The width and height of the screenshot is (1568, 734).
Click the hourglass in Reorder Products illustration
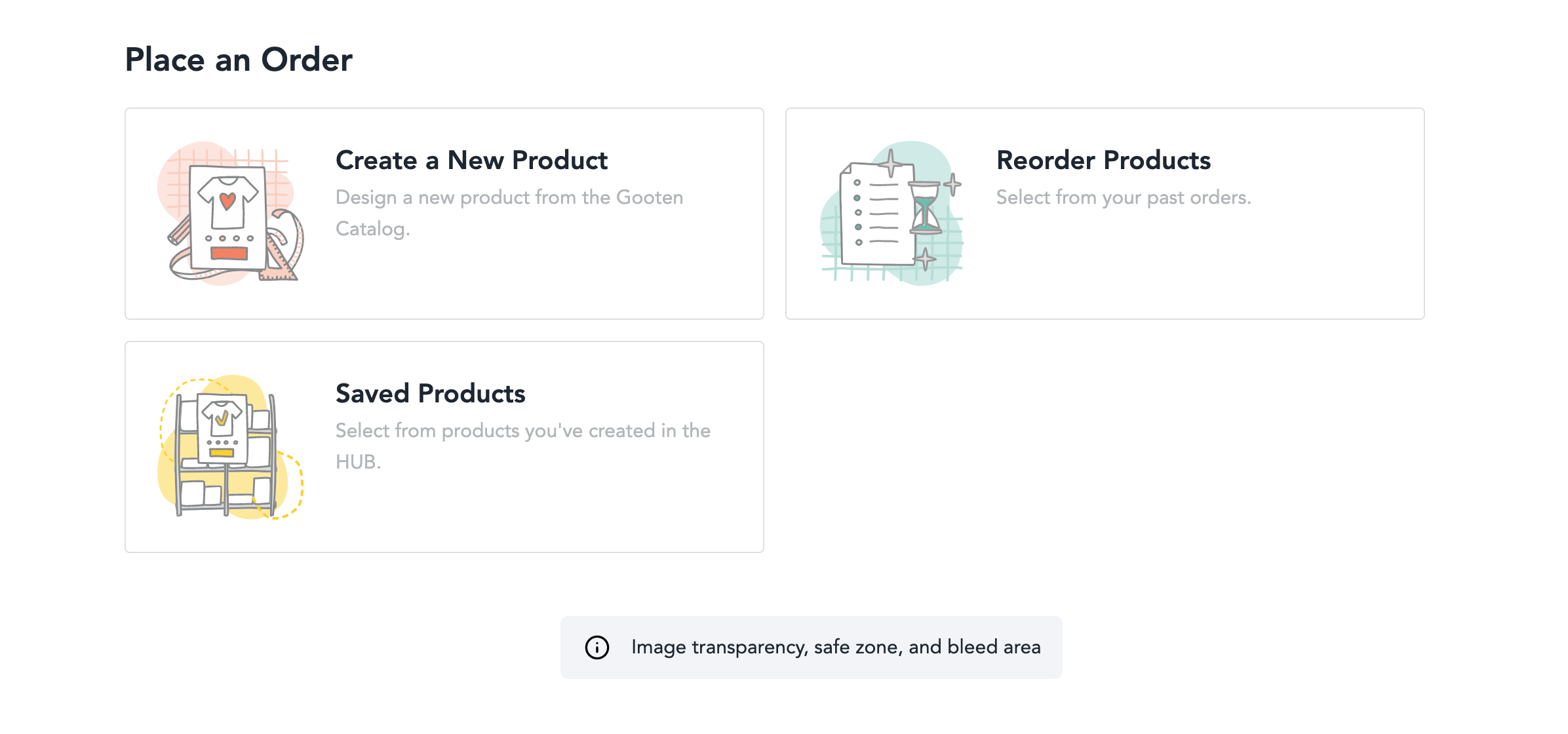click(924, 208)
